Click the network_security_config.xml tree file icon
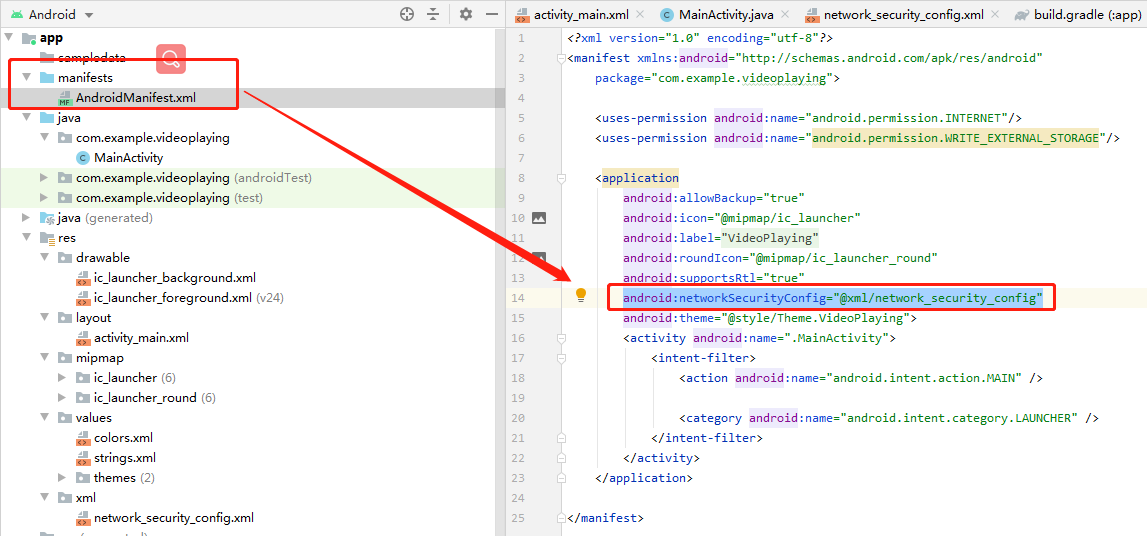 [x=83, y=518]
